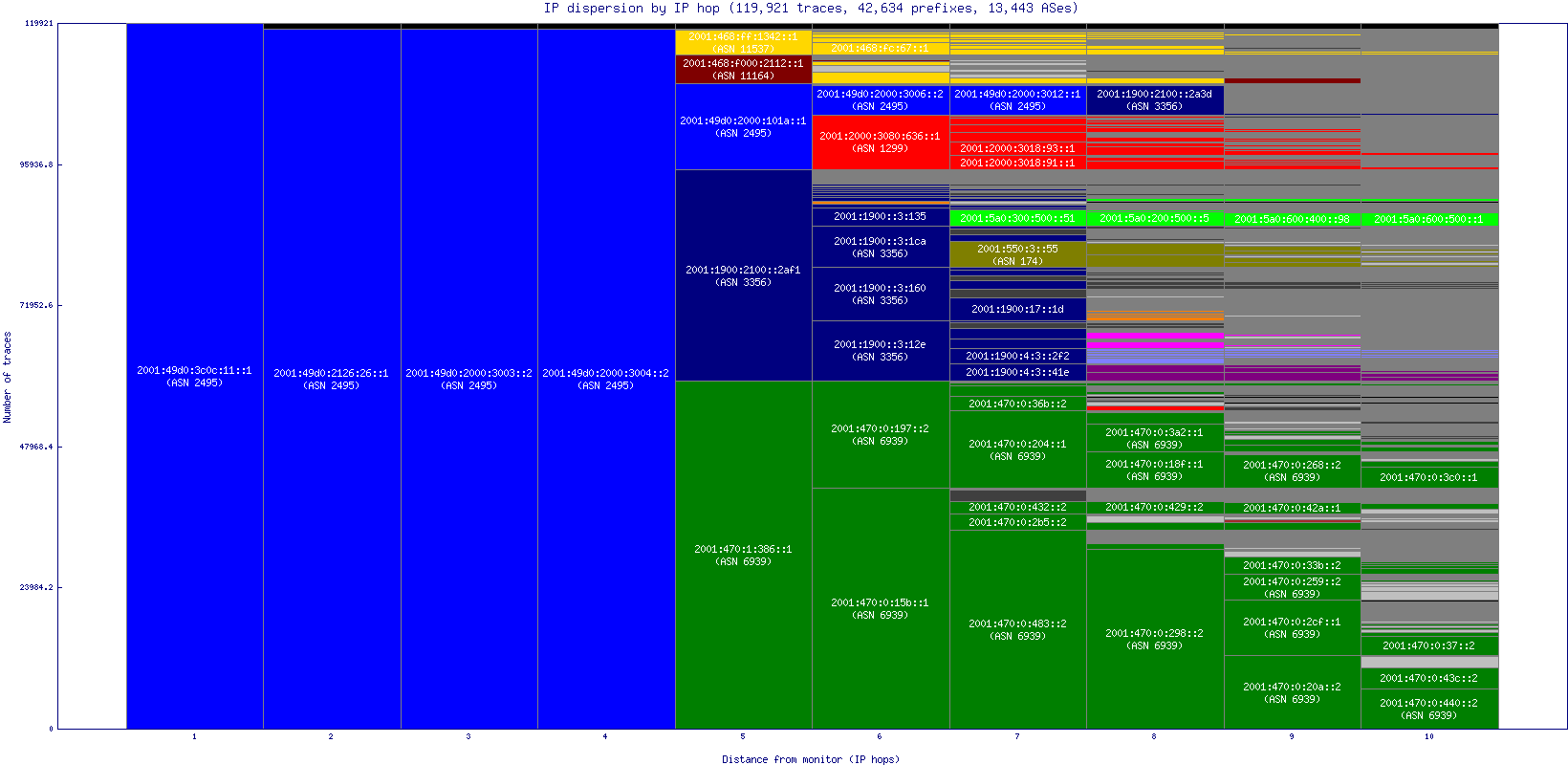Click green block 2001:470:0:197::2
The height and width of the screenshot is (765, 1568).
coord(881,434)
